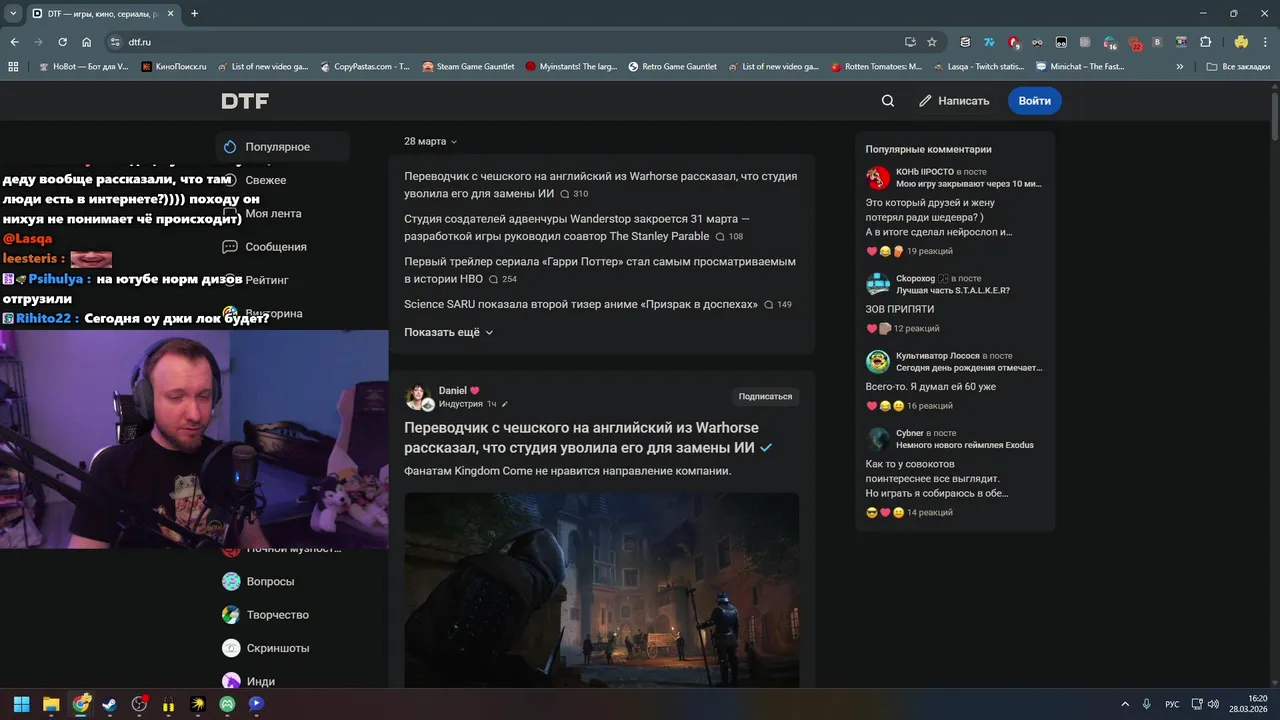The image size is (1280, 720).
Task: Open Рейтинг in the sidebar
Action: (x=267, y=280)
